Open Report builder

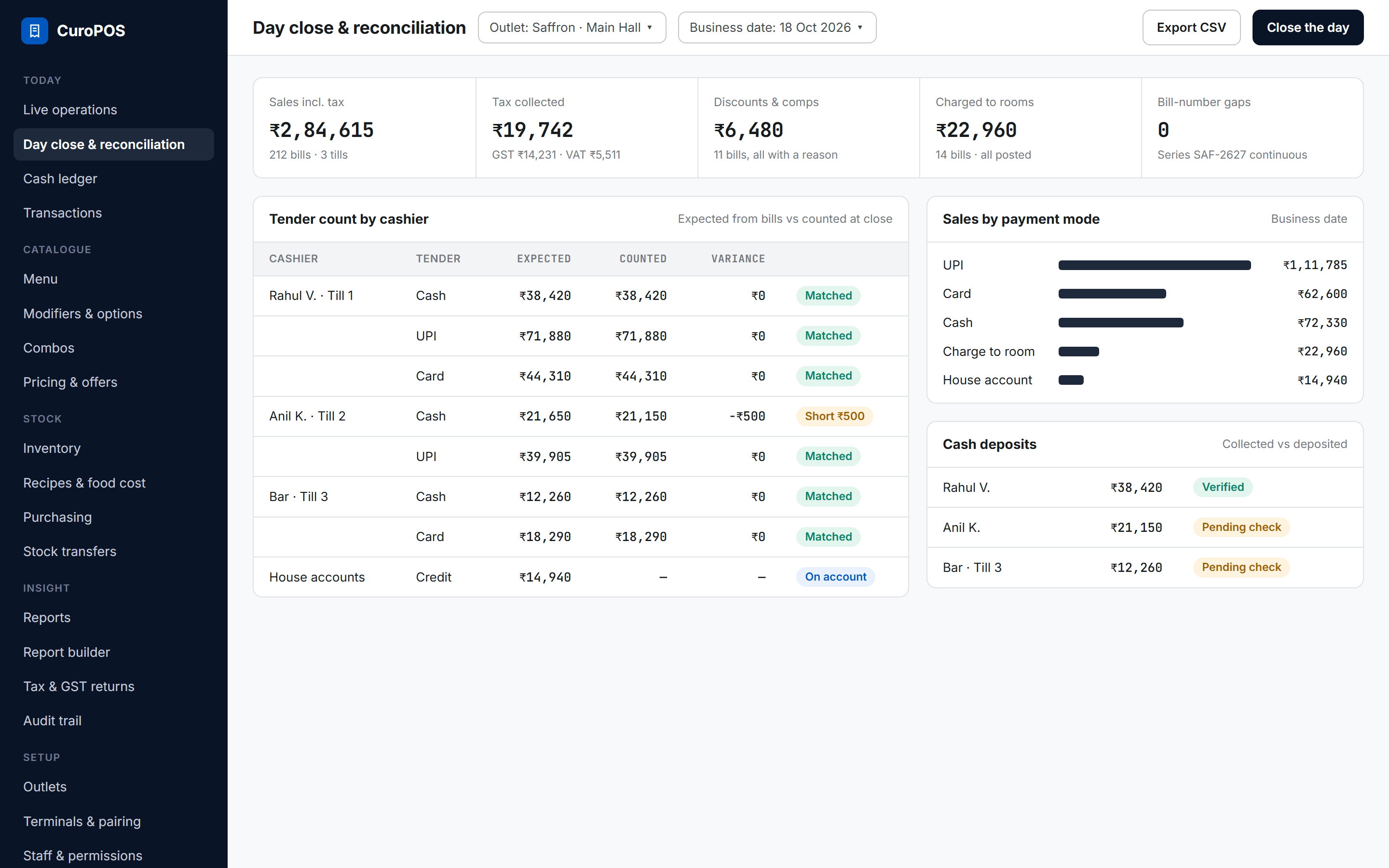coord(114,652)
